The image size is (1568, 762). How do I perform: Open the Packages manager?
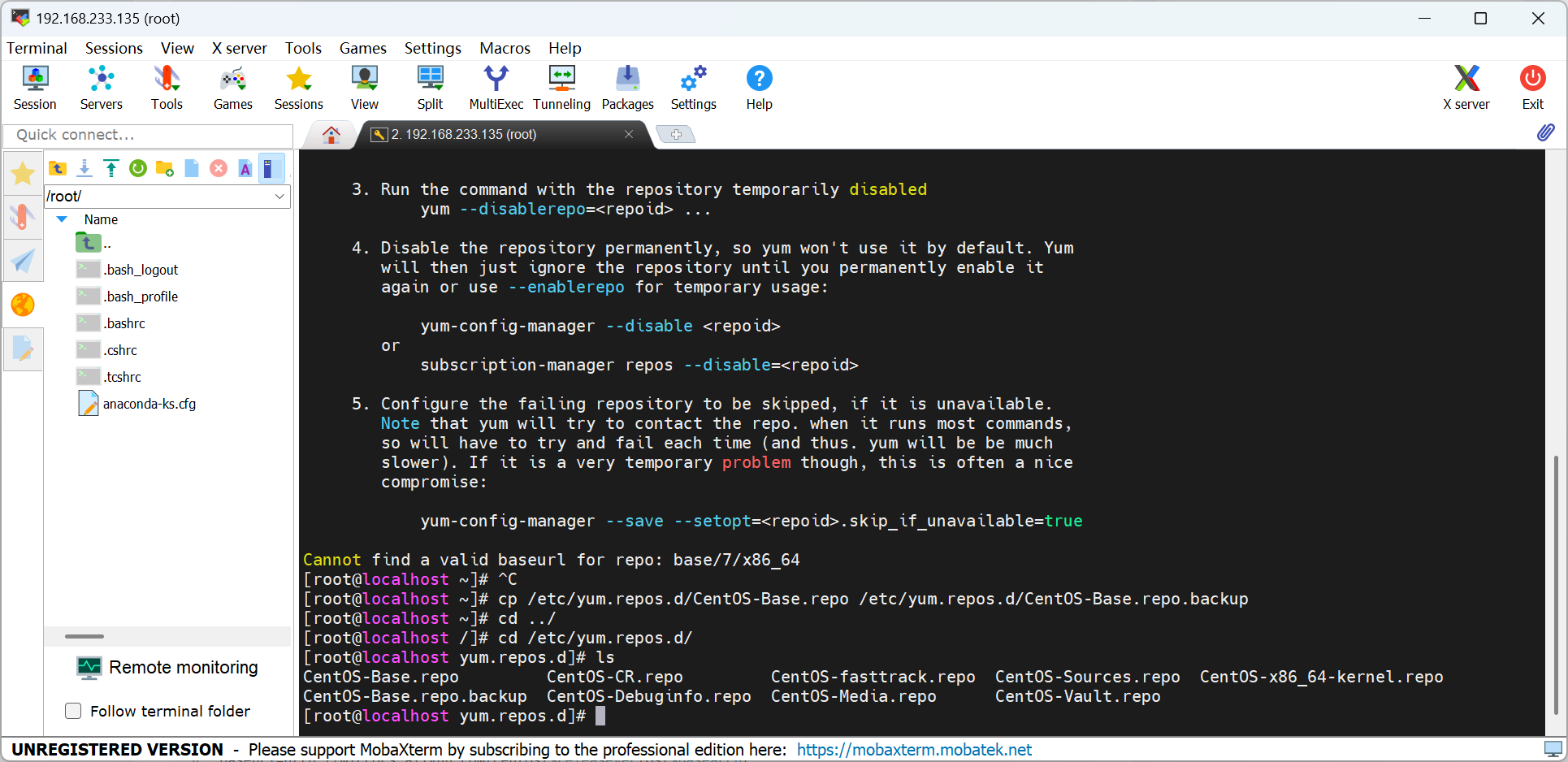[627, 87]
